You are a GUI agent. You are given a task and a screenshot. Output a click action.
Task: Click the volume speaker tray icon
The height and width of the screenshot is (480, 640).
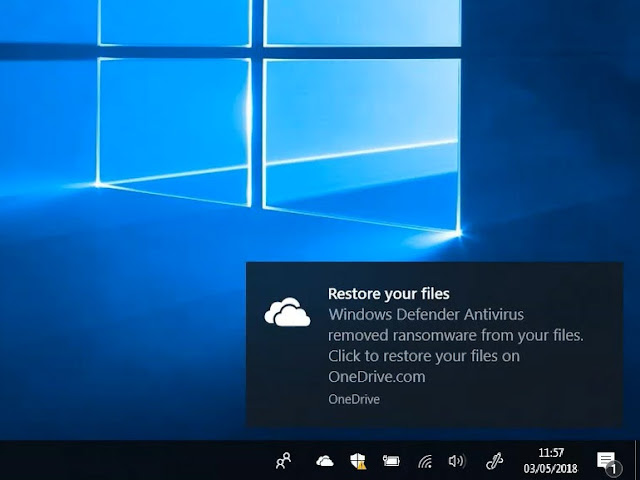pos(457,461)
